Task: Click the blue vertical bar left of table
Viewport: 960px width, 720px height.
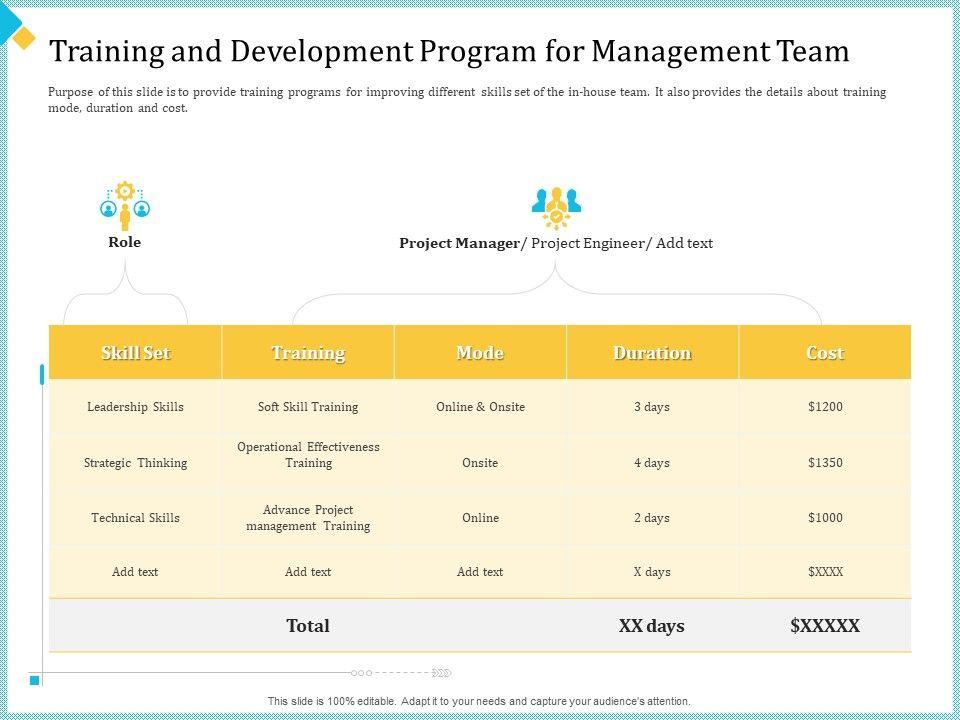Action: tap(42, 374)
